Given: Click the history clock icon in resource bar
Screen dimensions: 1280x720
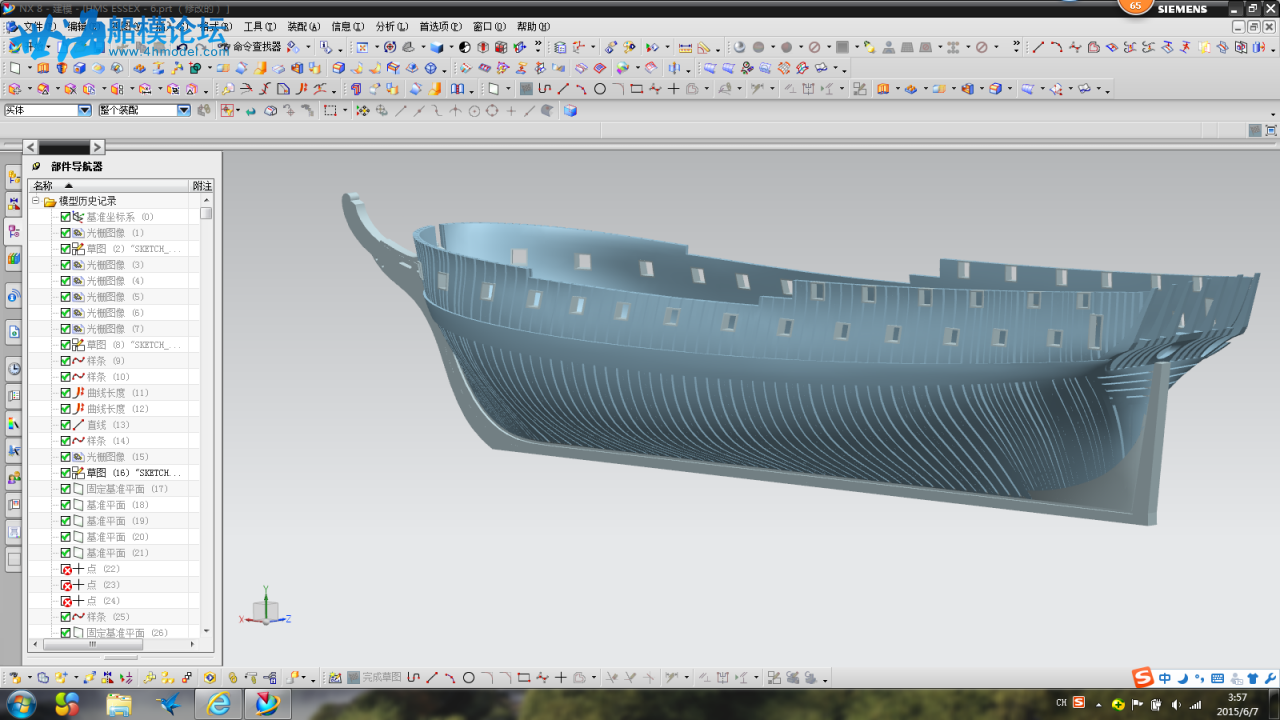Looking at the screenshot, I should point(14,368).
